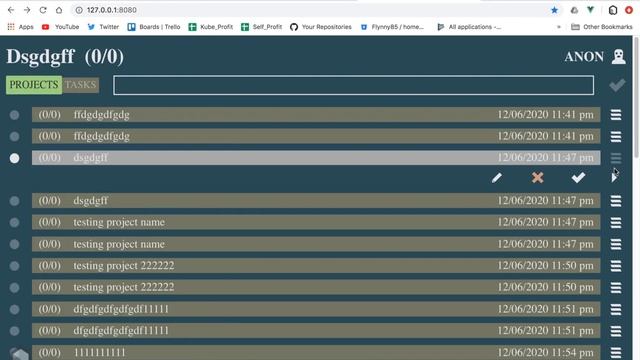The height and width of the screenshot is (360, 640).
Task: Open the selected project with the right-arrow icon
Action: point(614,178)
